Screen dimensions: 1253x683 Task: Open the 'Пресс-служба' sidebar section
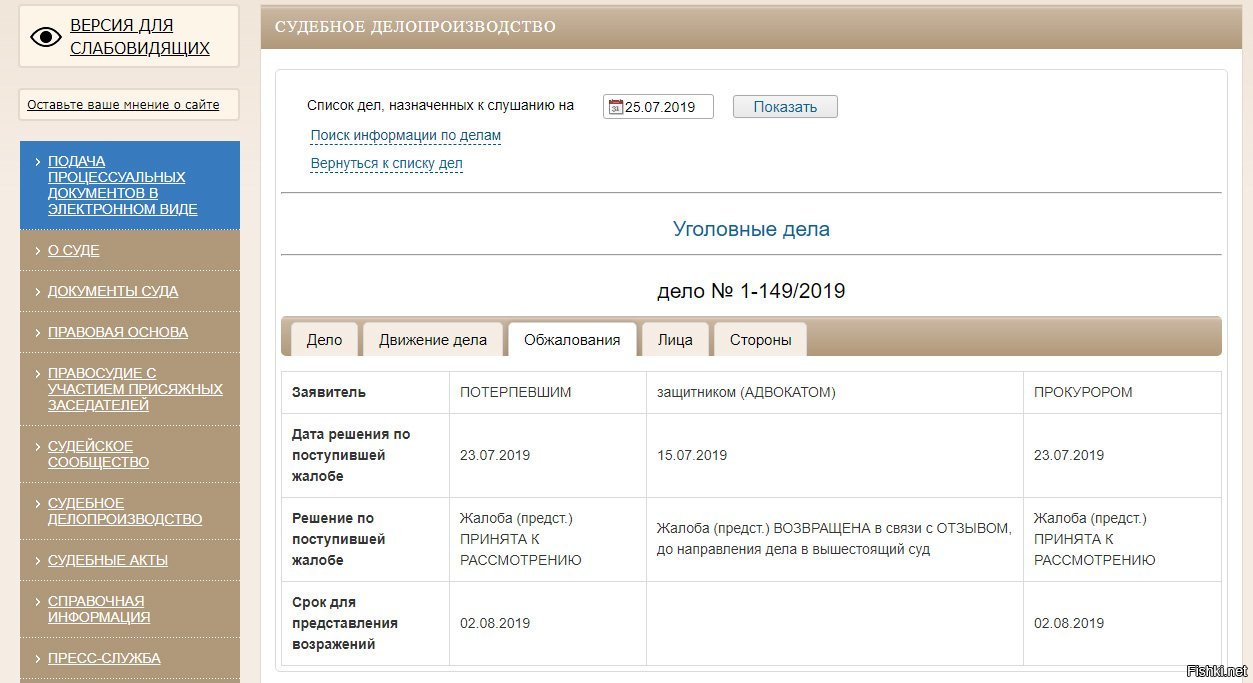point(104,658)
